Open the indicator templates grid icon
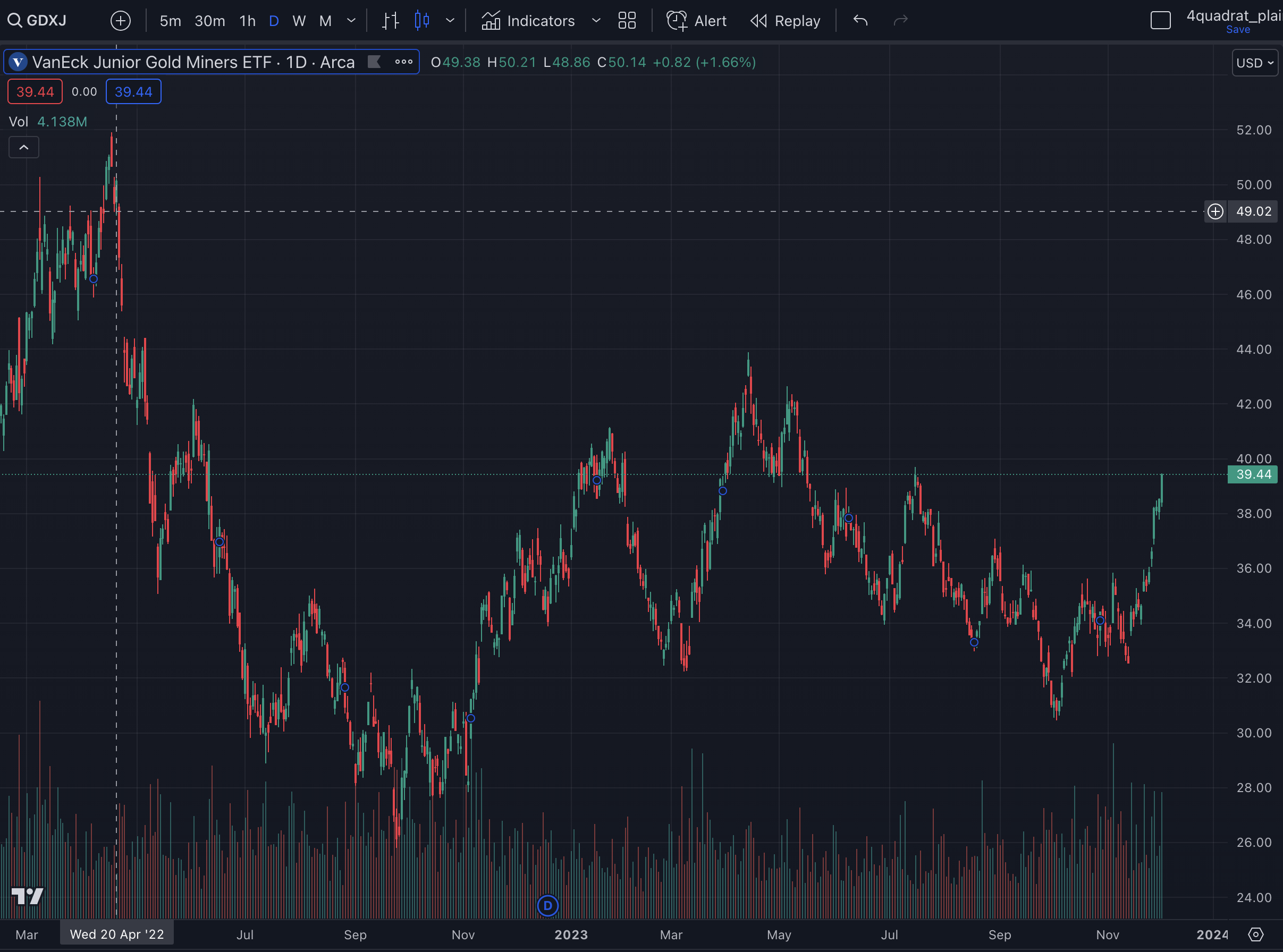The width and height of the screenshot is (1283, 952). (627, 21)
